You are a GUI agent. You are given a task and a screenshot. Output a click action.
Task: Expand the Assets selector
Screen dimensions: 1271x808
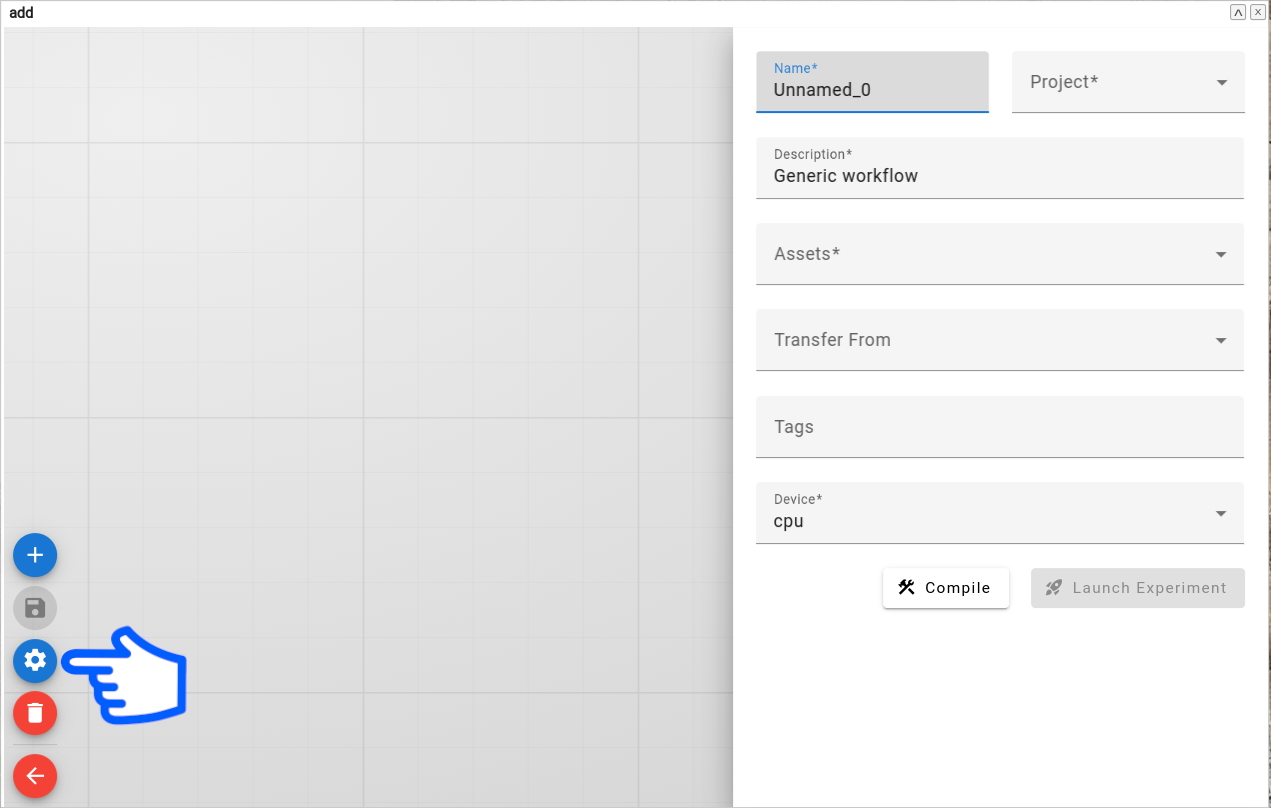[1220, 254]
